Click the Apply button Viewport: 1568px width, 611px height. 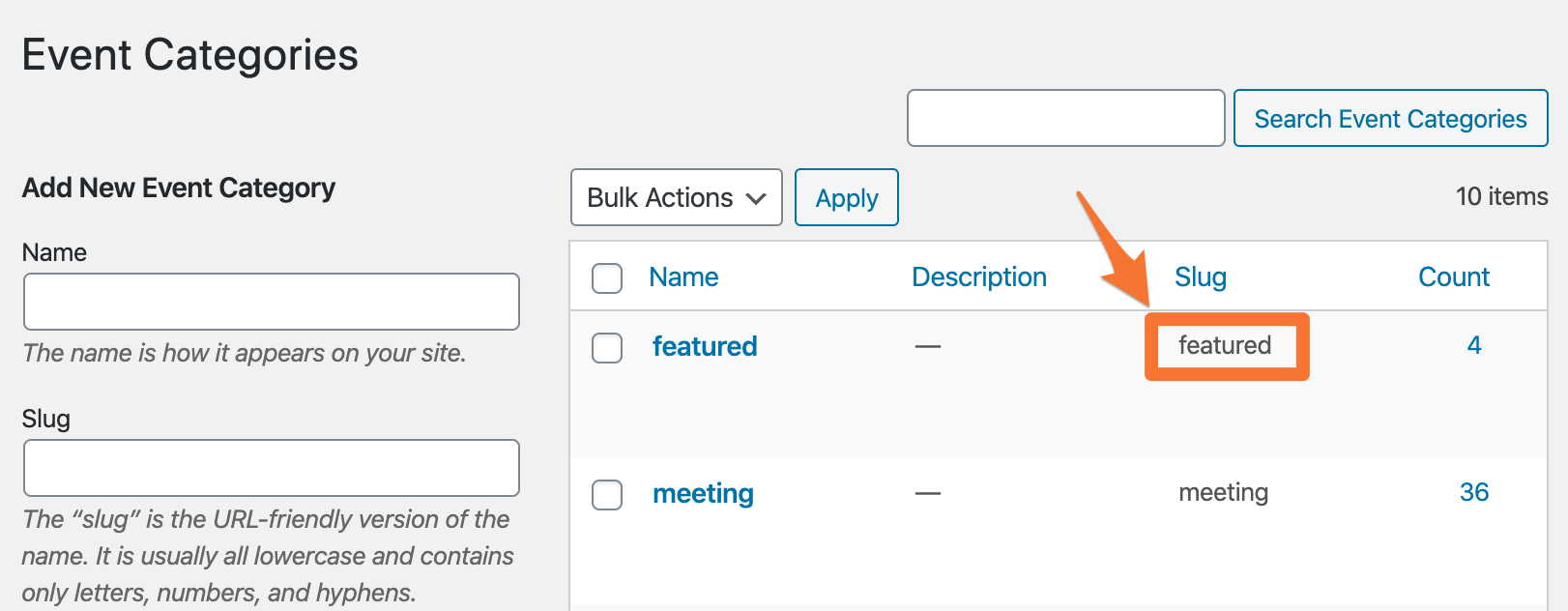(846, 197)
